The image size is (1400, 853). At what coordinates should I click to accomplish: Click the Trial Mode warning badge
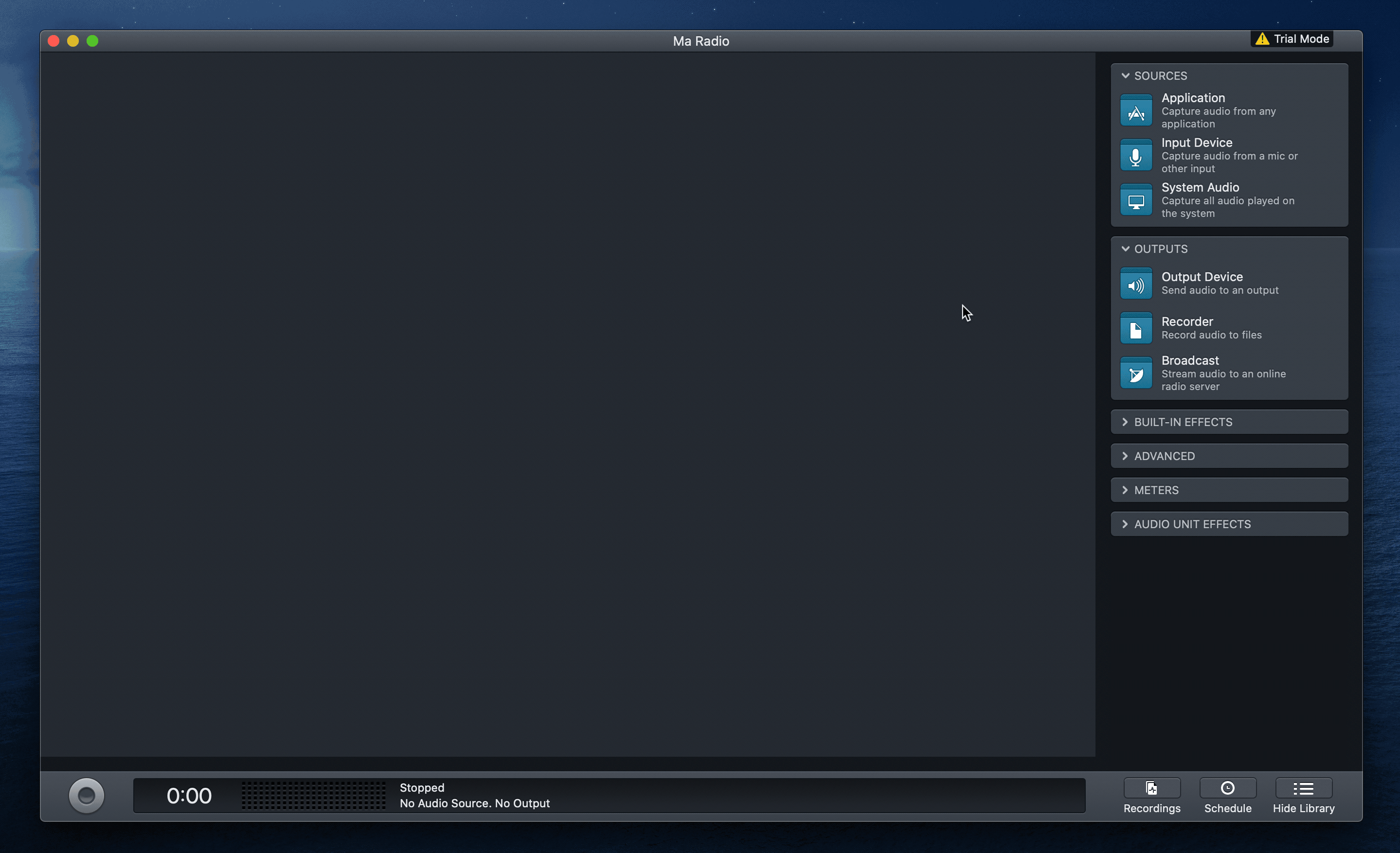tap(1292, 38)
